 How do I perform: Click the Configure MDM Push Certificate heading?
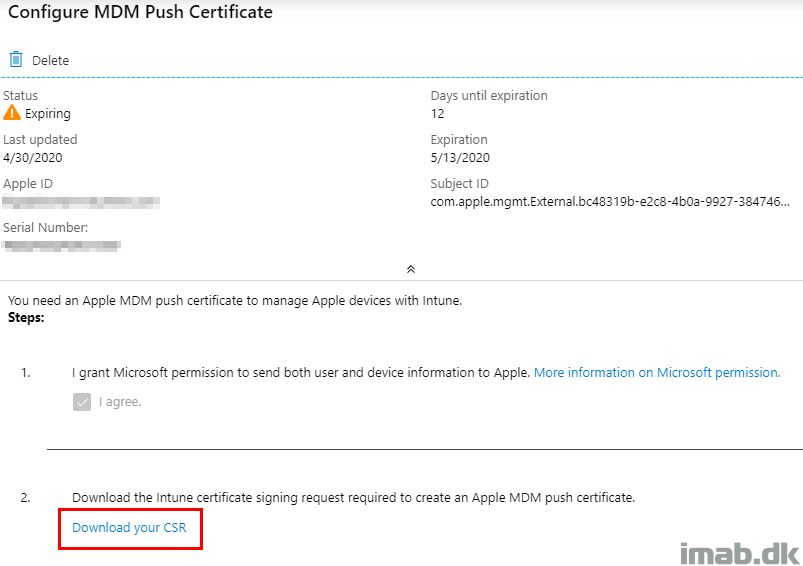140,13
